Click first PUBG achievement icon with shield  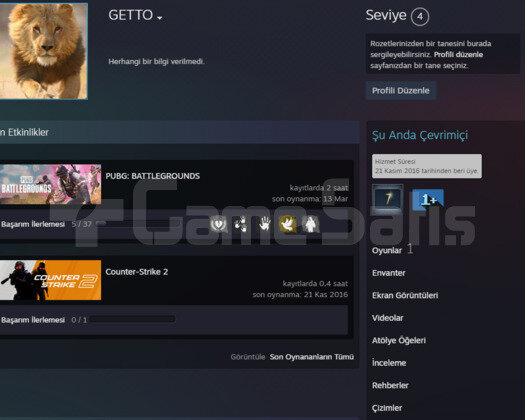point(219,224)
